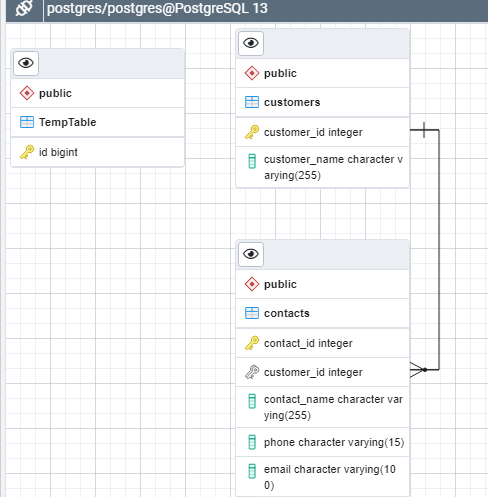Click the crow's foot end at contacts
Screen dimensions: 488x497
tap(418, 370)
